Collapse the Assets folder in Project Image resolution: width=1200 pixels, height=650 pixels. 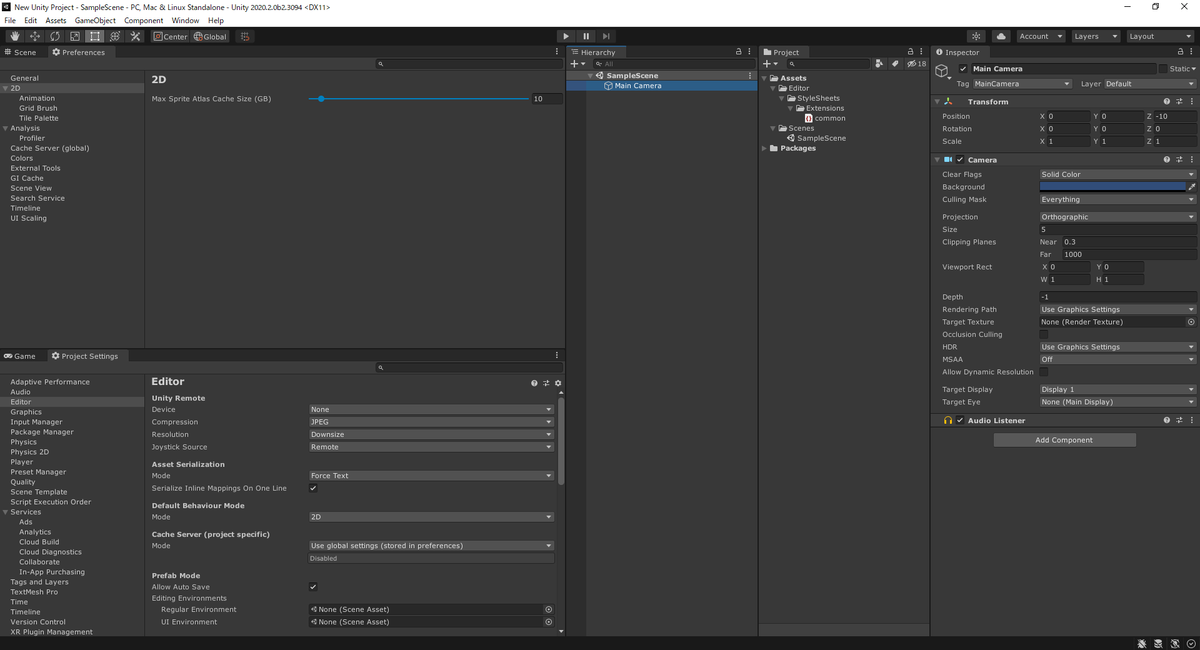pos(765,78)
